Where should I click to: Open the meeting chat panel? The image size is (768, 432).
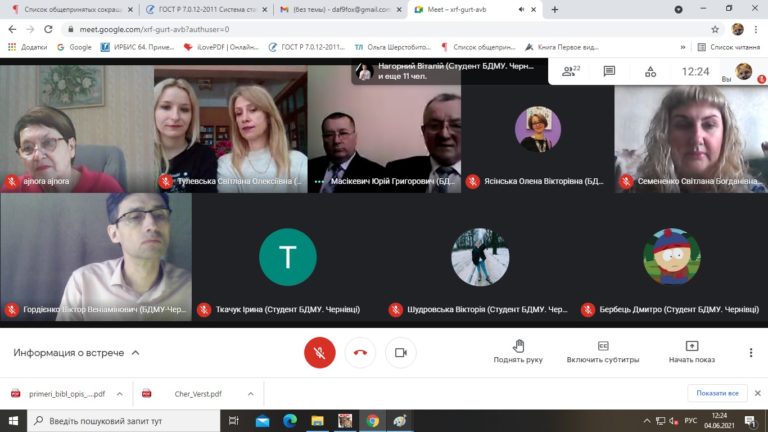609,72
